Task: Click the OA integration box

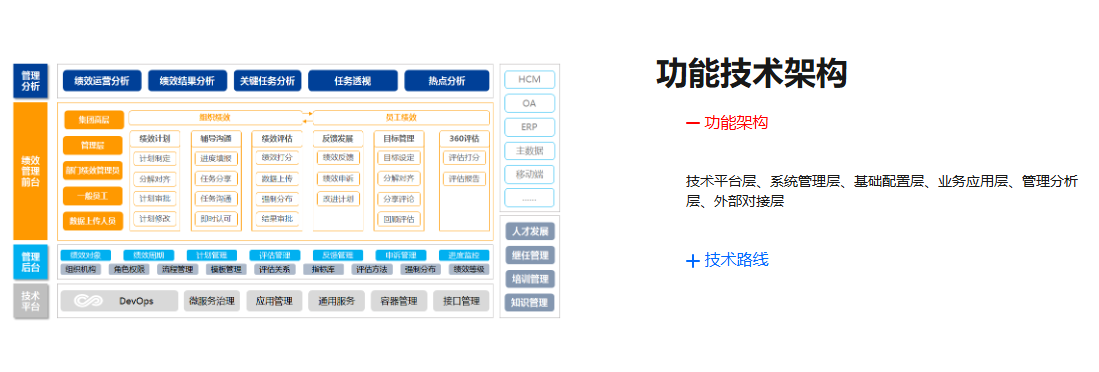Action: tap(530, 104)
